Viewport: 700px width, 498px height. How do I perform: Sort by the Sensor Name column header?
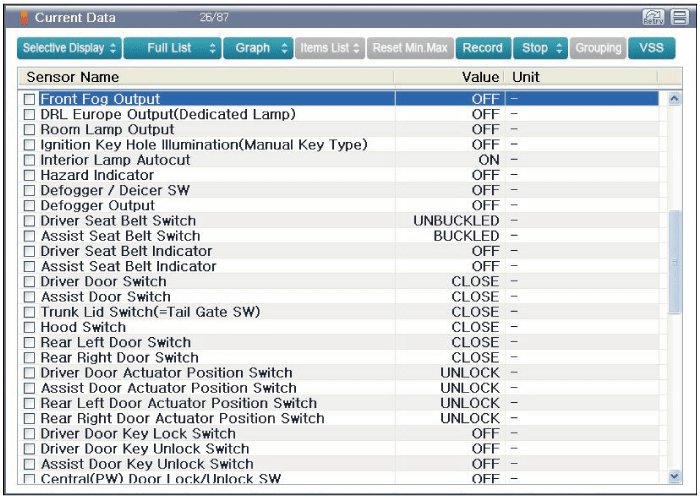(73, 77)
